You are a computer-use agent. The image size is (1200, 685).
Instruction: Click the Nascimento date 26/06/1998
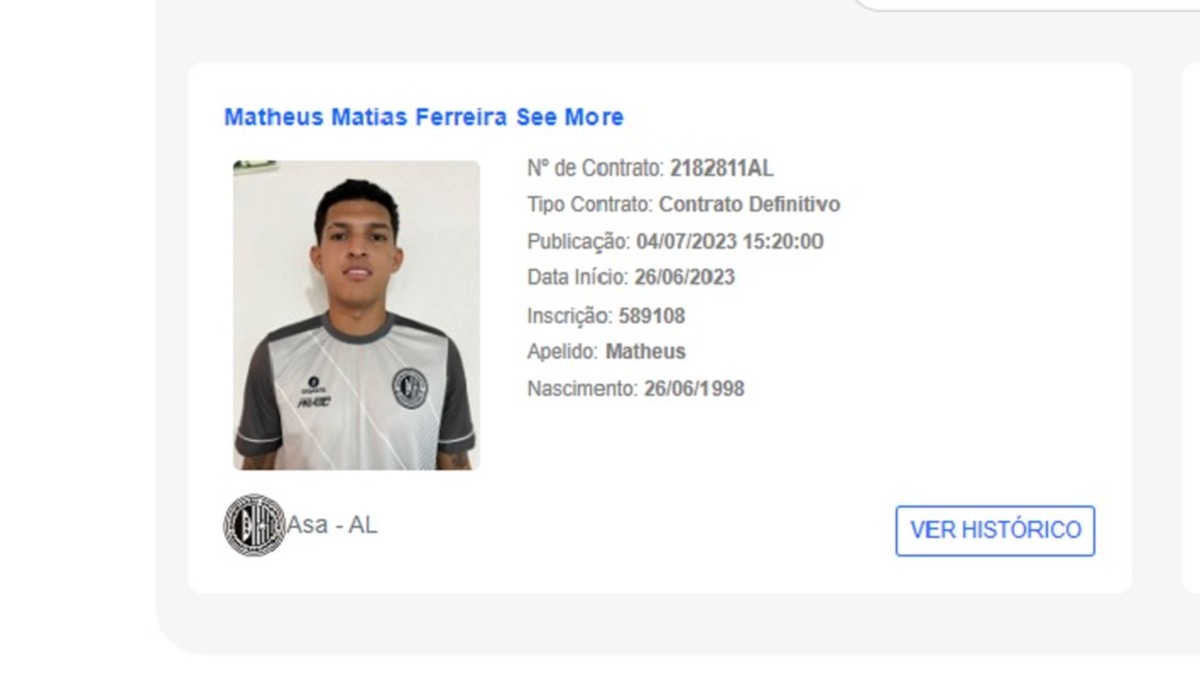695,388
